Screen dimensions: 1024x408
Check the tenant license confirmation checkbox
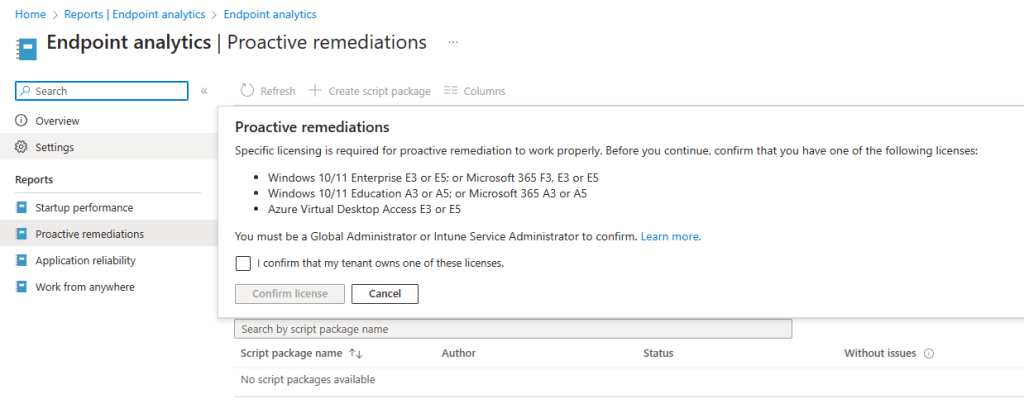[x=243, y=264]
